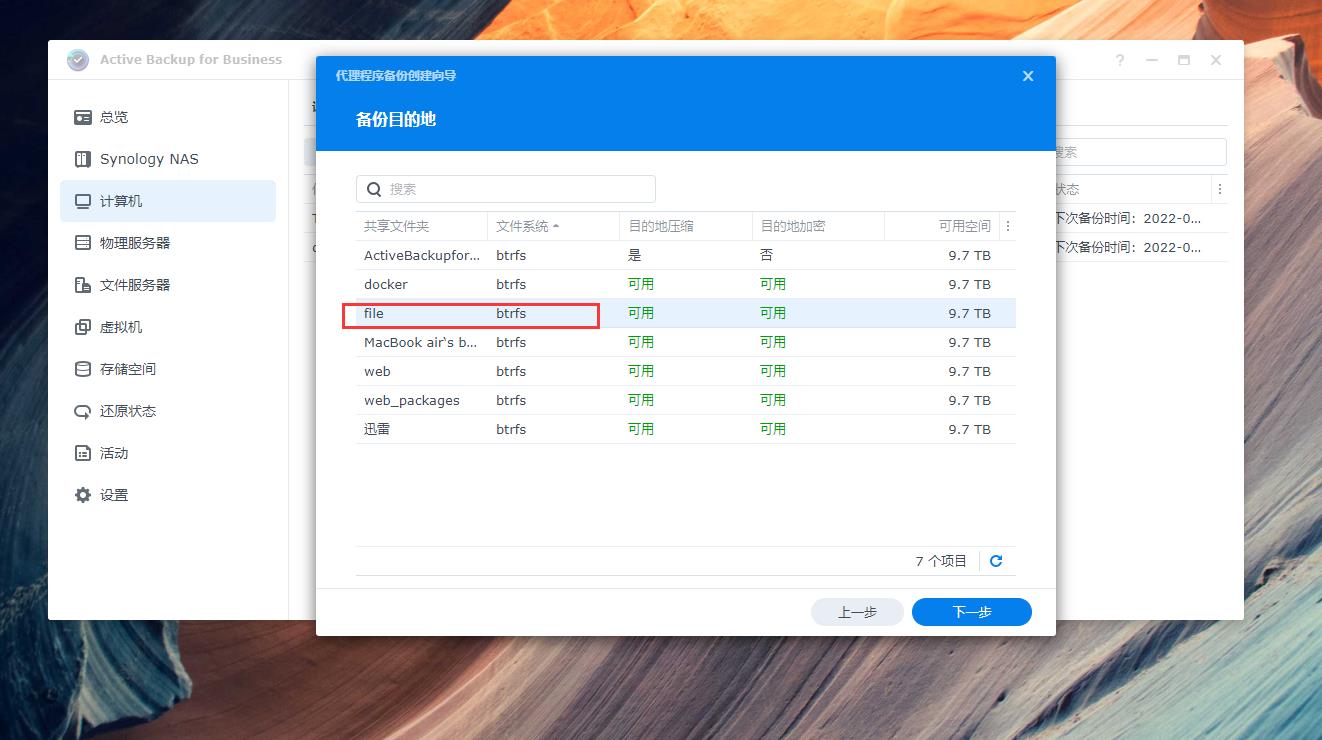Pick the web shared folder
This screenshot has height=740, width=1322.
(x=686, y=371)
